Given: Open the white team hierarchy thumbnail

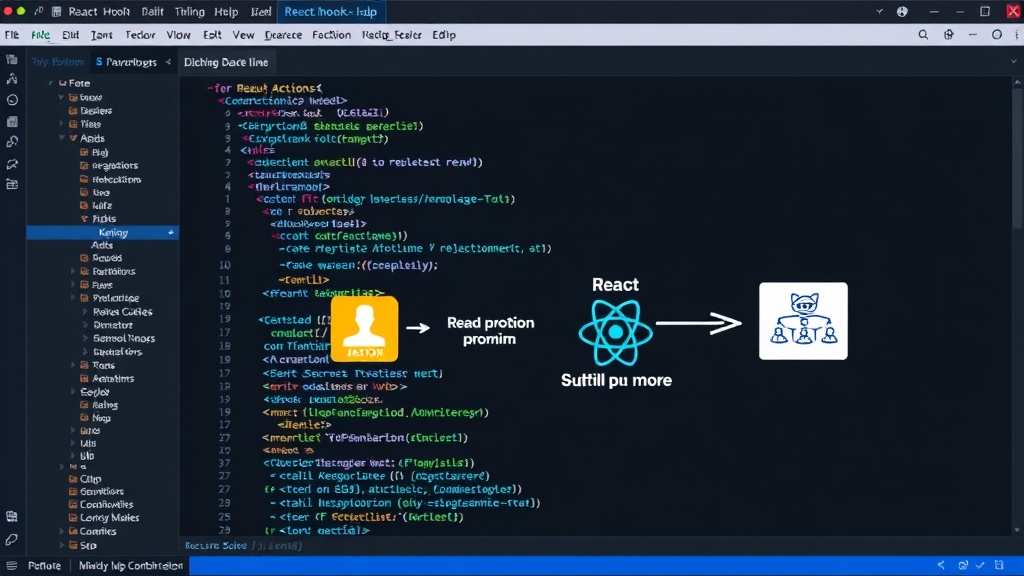Looking at the screenshot, I should [x=803, y=321].
